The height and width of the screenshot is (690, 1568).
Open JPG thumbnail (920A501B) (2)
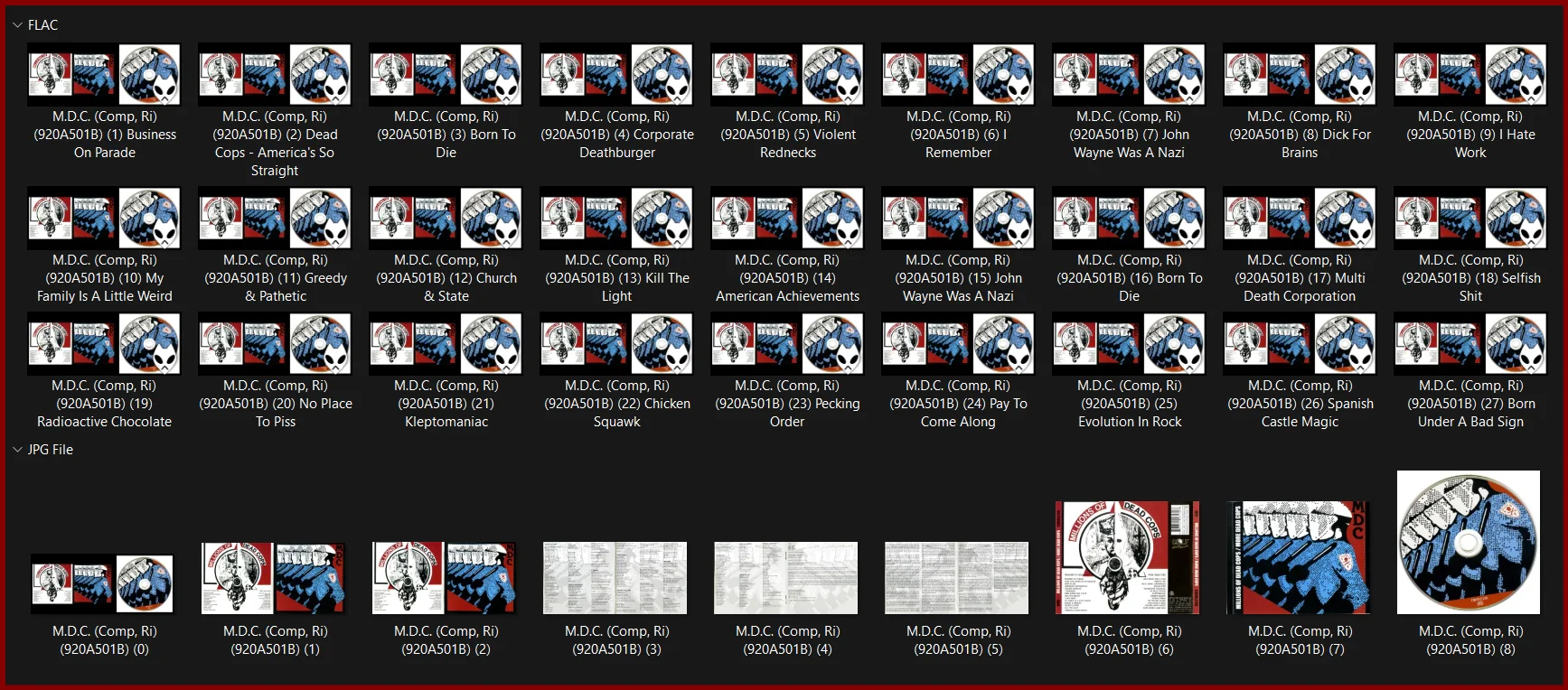coord(445,578)
